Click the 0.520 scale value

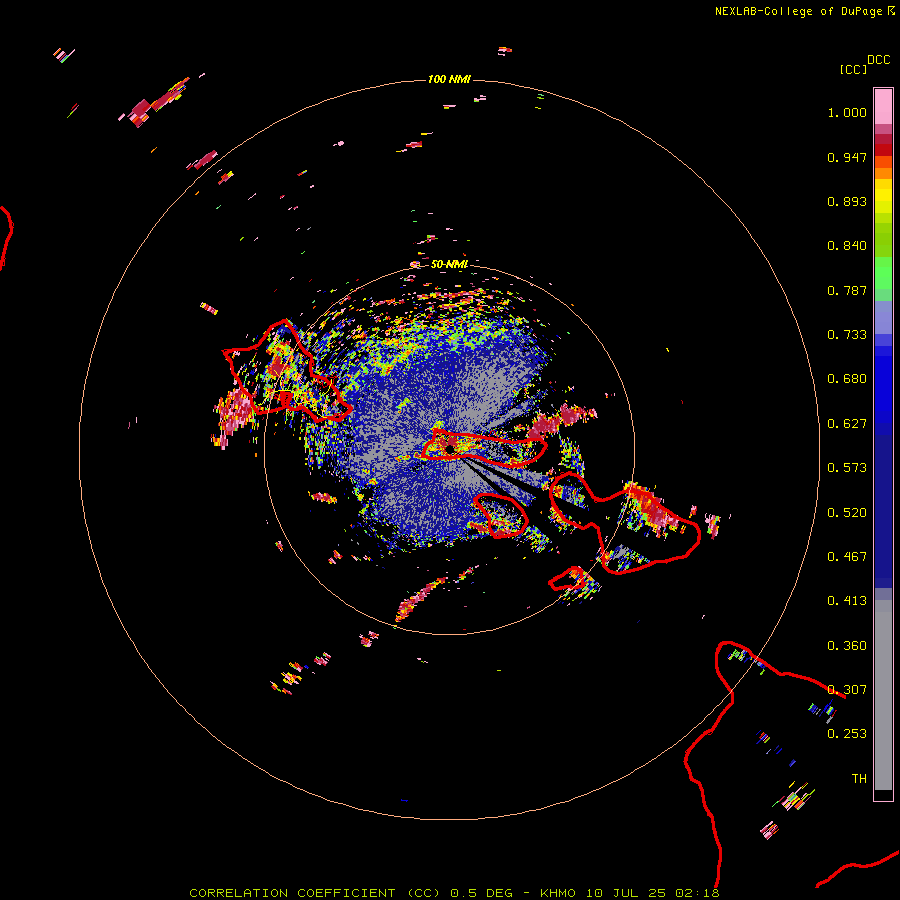click(847, 513)
